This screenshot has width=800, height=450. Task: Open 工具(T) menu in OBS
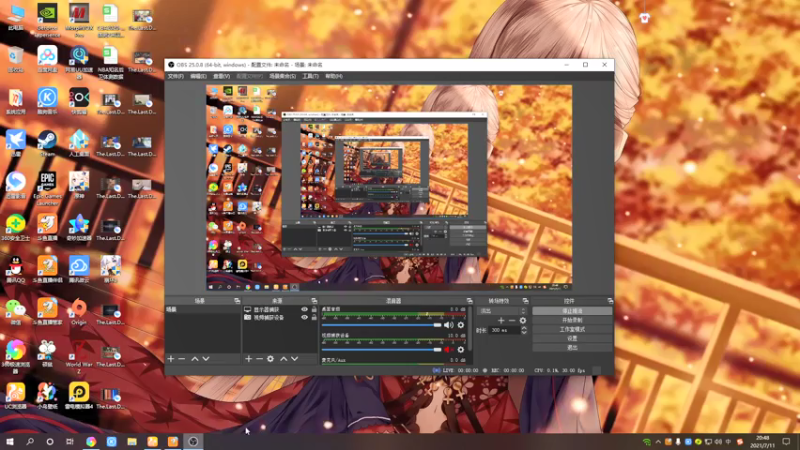coord(310,76)
